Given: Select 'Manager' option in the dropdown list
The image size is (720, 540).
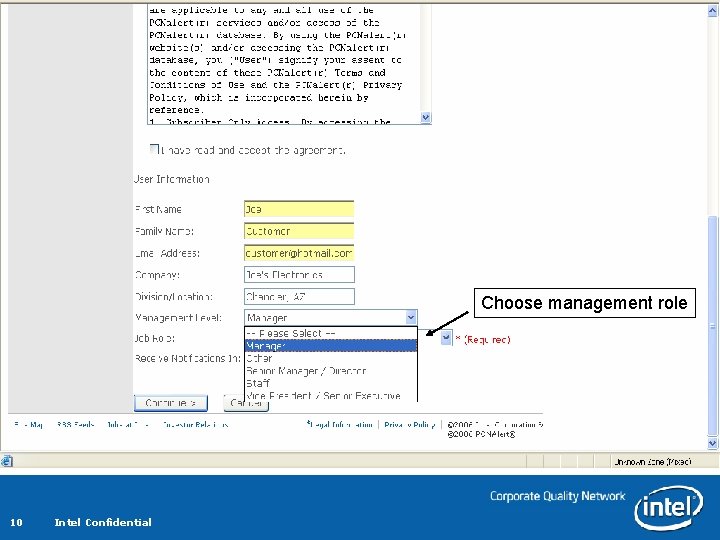Looking at the screenshot, I should coord(331,346).
